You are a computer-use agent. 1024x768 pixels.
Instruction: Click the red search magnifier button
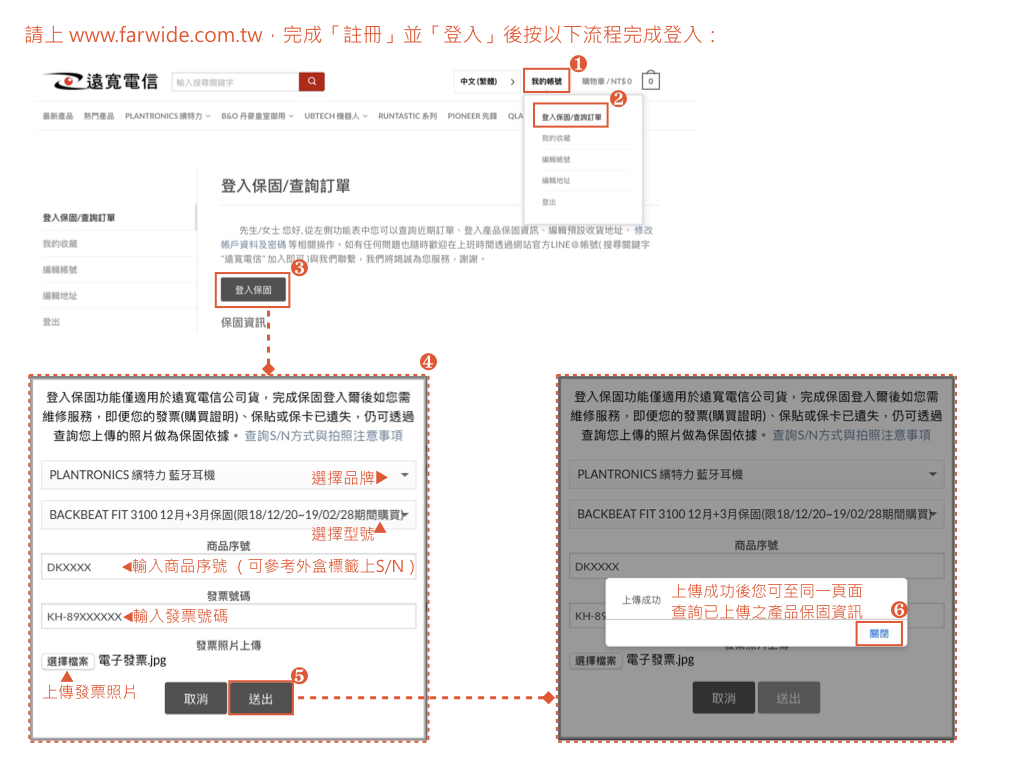click(312, 82)
